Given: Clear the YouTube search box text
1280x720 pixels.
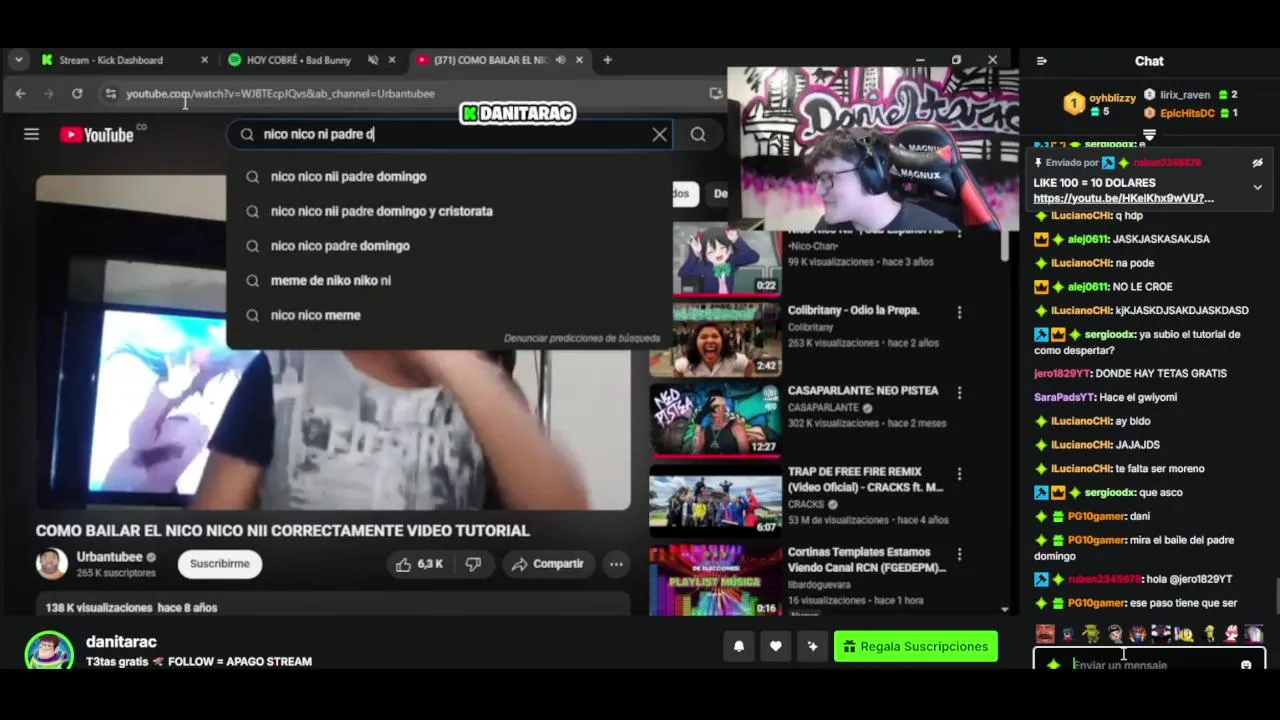Looking at the screenshot, I should (x=660, y=134).
